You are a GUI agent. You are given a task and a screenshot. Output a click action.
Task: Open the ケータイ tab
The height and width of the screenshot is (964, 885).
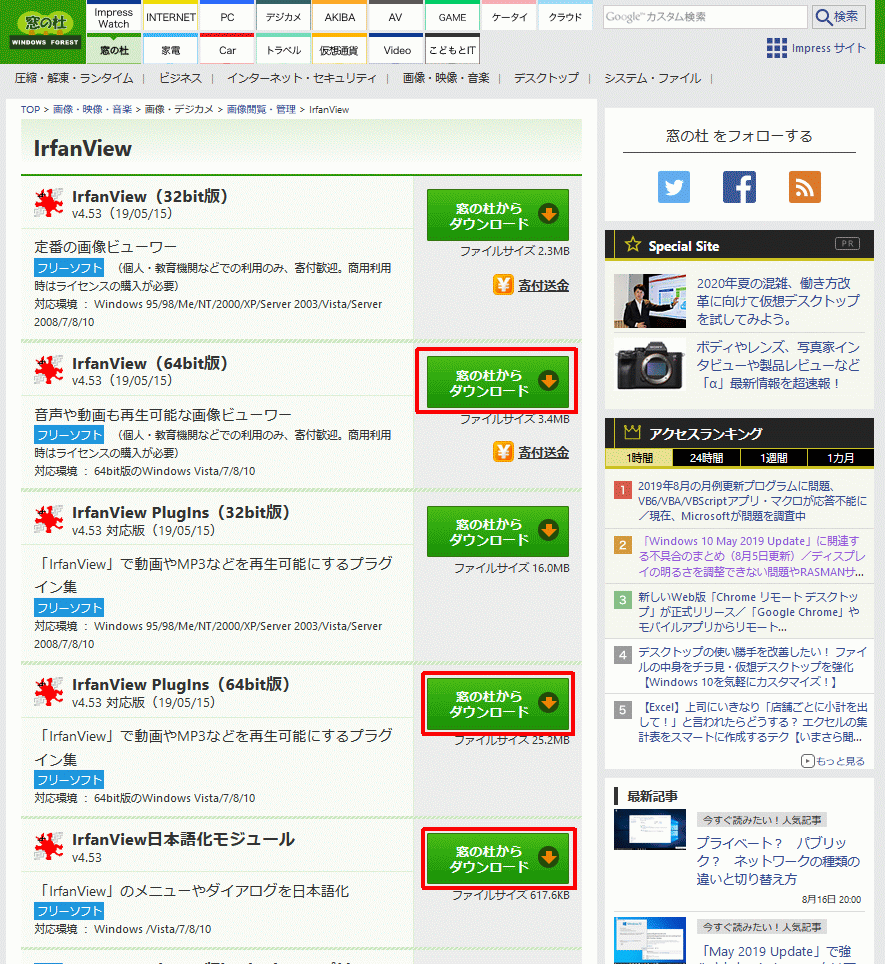(x=509, y=17)
